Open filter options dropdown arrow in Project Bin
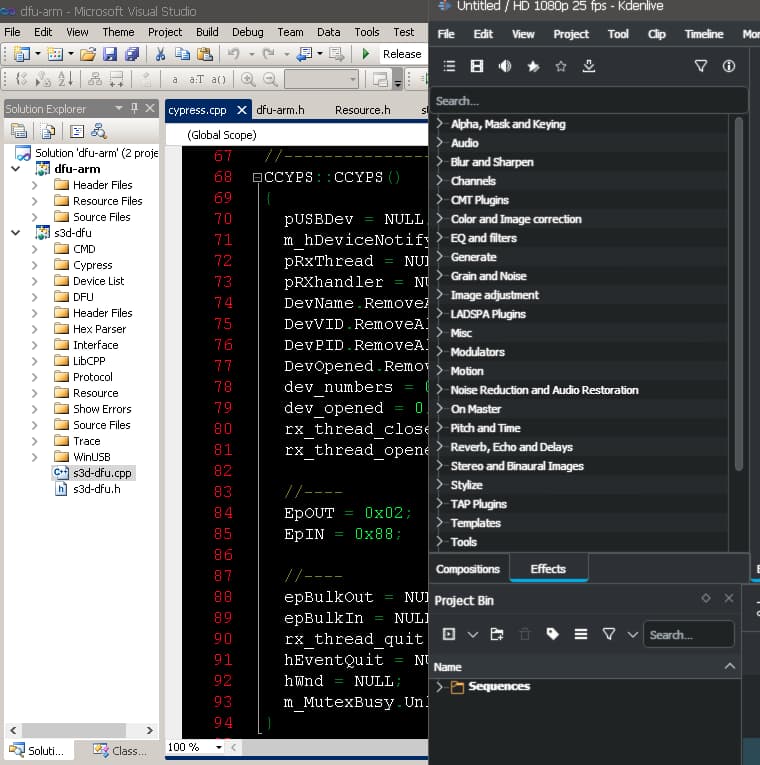760x765 pixels. click(x=633, y=635)
